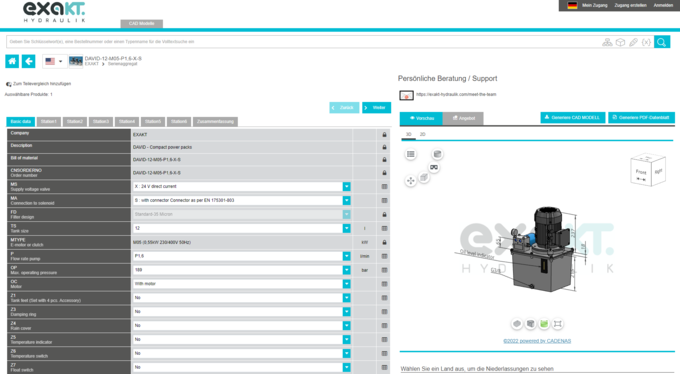Expand the OC Motor dropdown
Viewport: 680px width, 374px height.
347,284
